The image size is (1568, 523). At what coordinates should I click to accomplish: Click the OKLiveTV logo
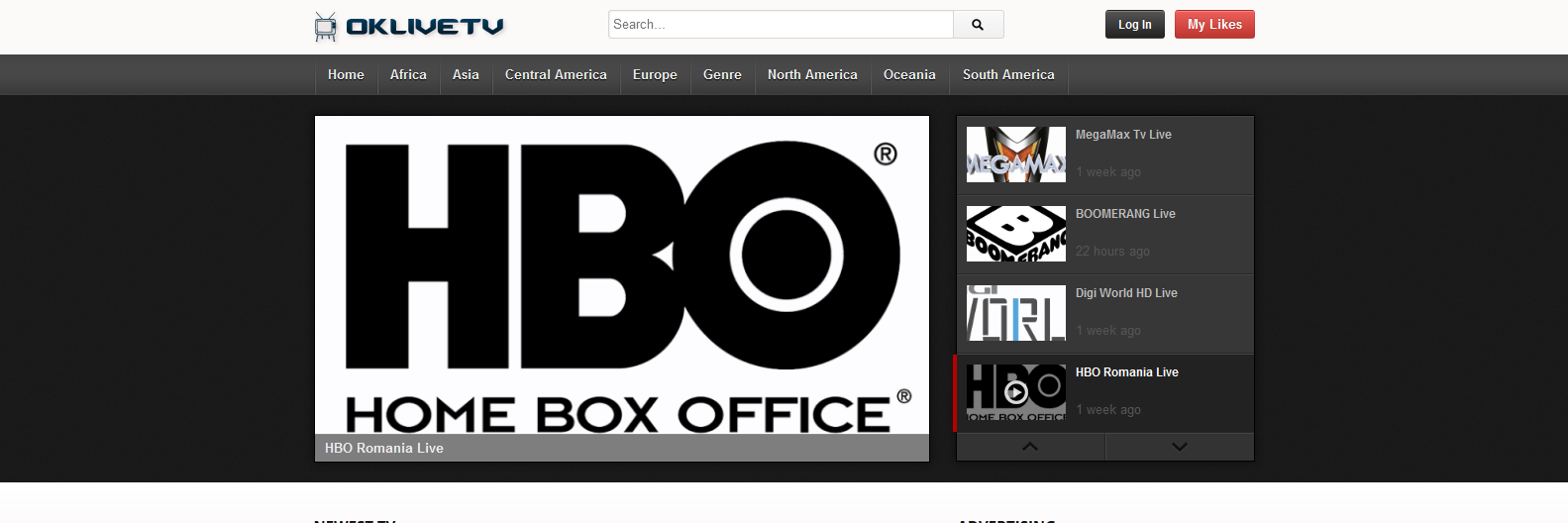[x=409, y=26]
